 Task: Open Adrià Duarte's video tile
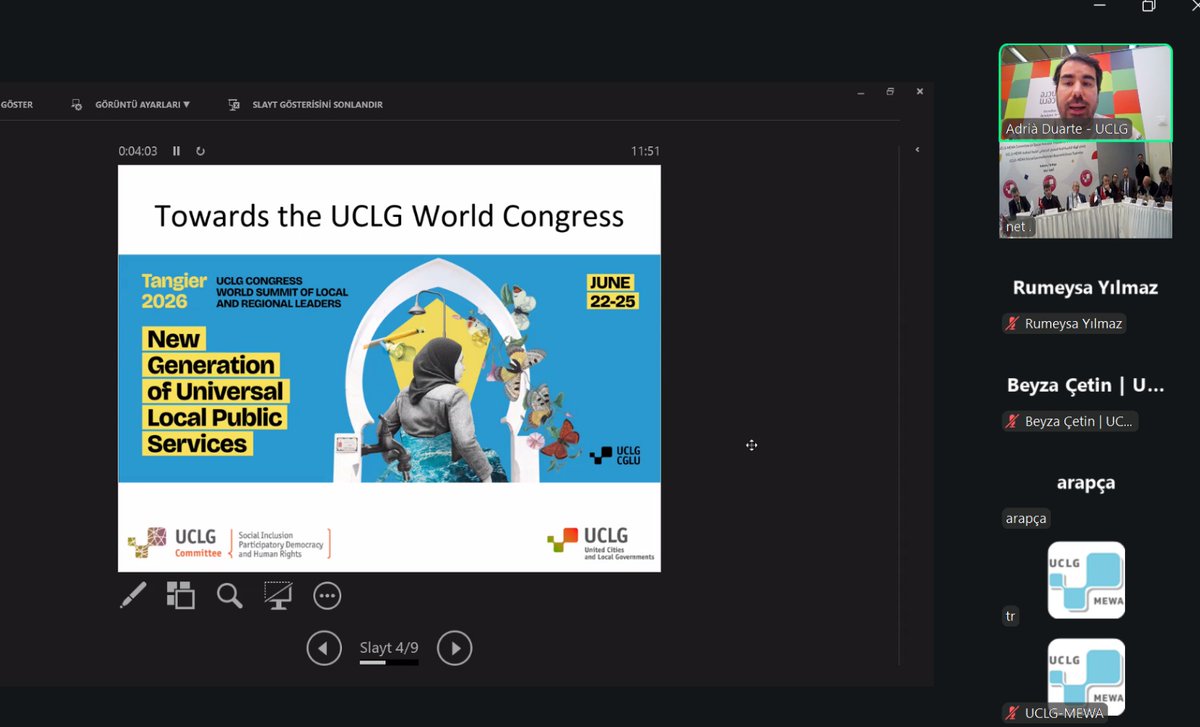click(x=1085, y=92)
